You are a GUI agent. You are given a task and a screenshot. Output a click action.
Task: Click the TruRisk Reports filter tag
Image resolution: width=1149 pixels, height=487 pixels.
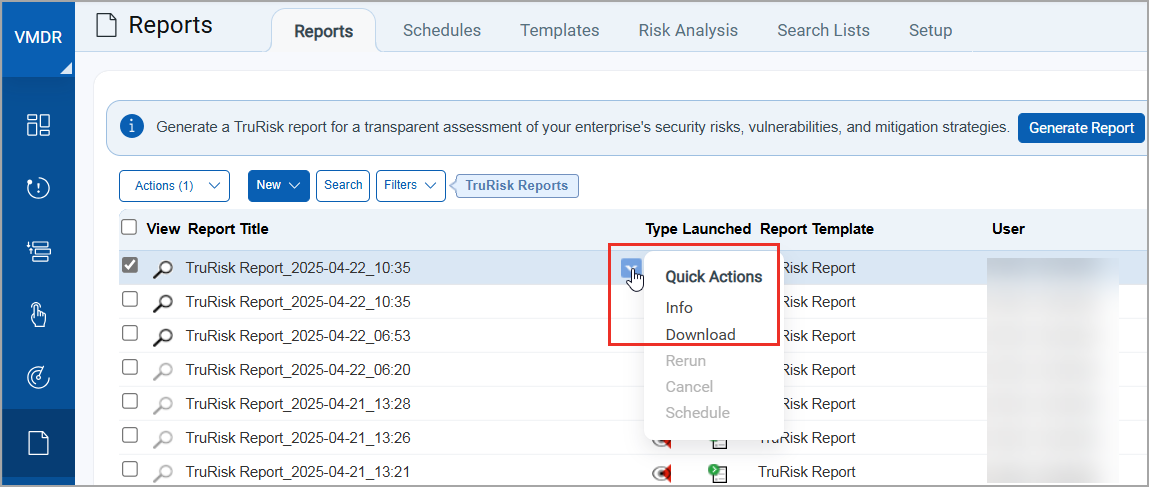point(517,186)
